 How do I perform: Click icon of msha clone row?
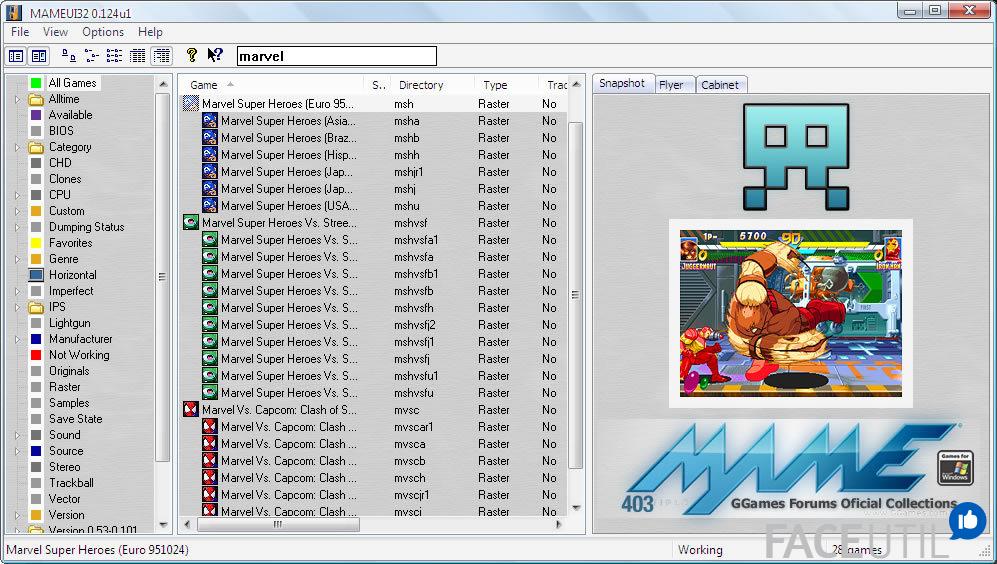pos(210,121)
